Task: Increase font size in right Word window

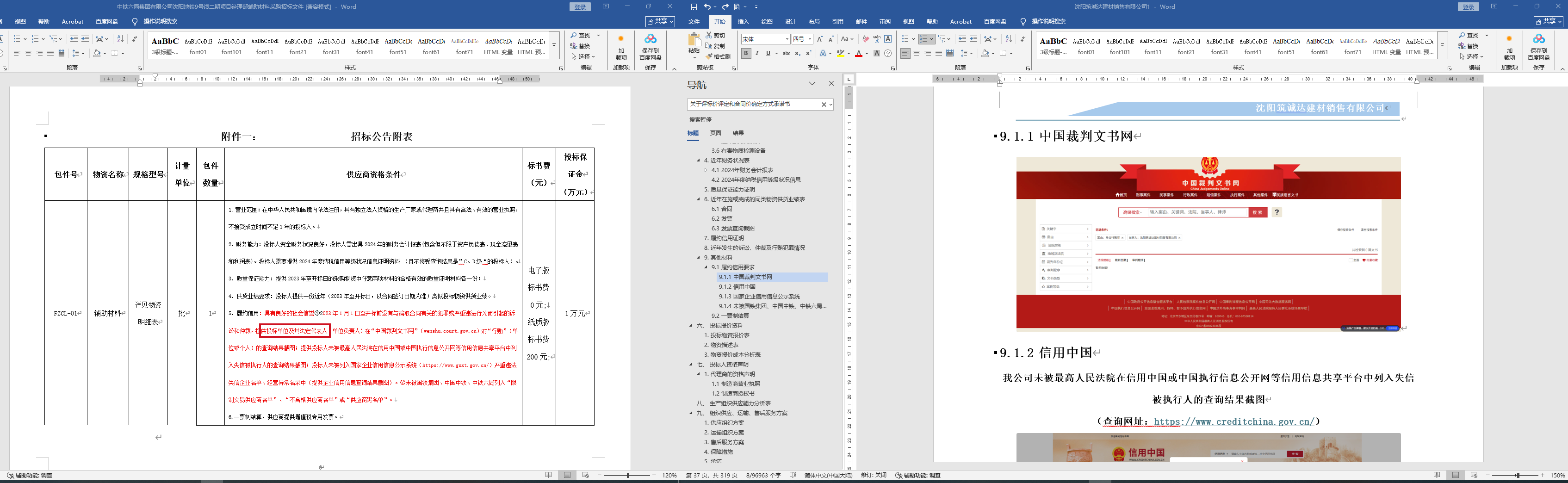Action: tap(820, 39)
